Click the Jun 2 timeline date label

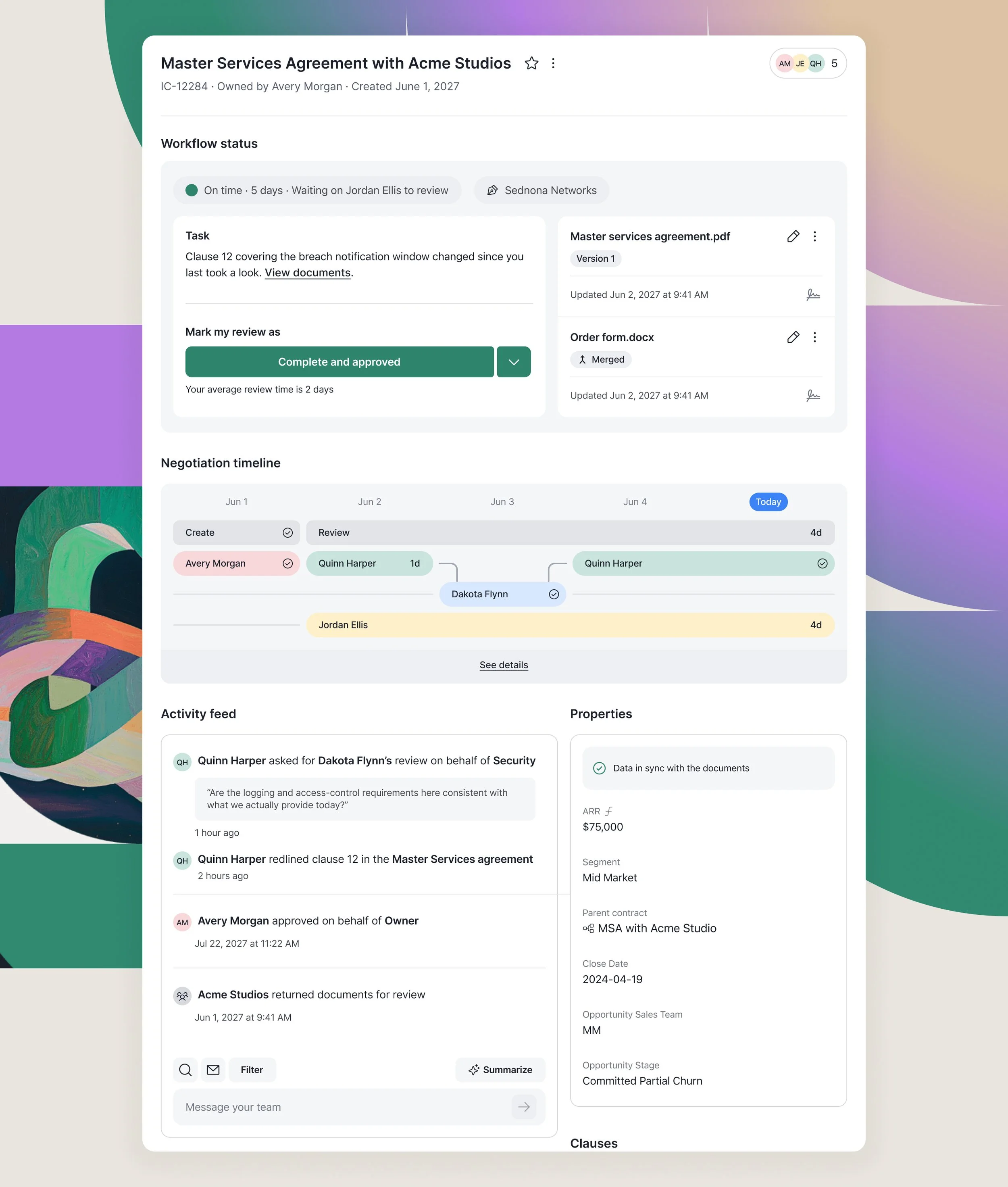click(370, 502)
